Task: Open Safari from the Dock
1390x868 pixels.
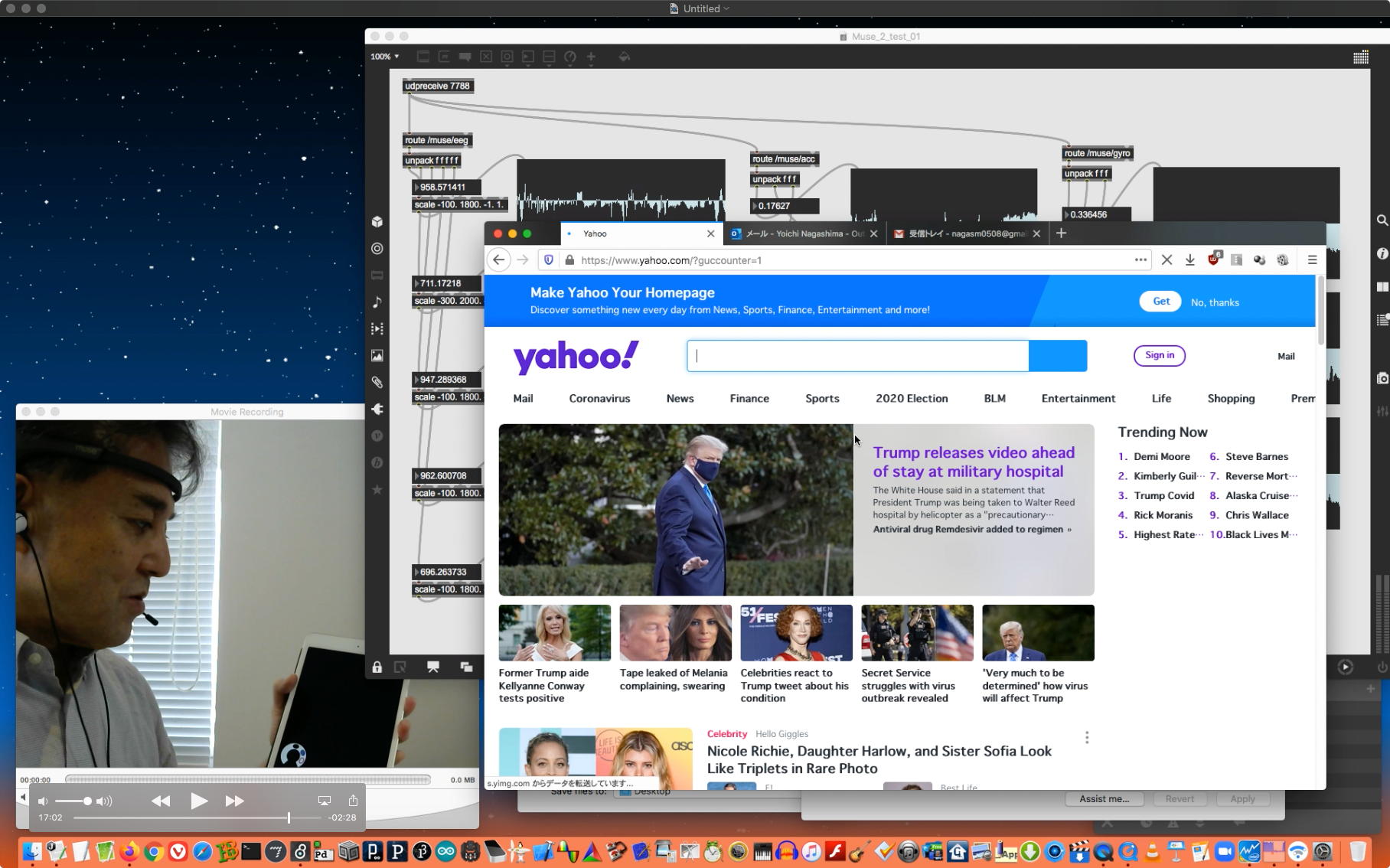Action: click(x=203, y=851)
